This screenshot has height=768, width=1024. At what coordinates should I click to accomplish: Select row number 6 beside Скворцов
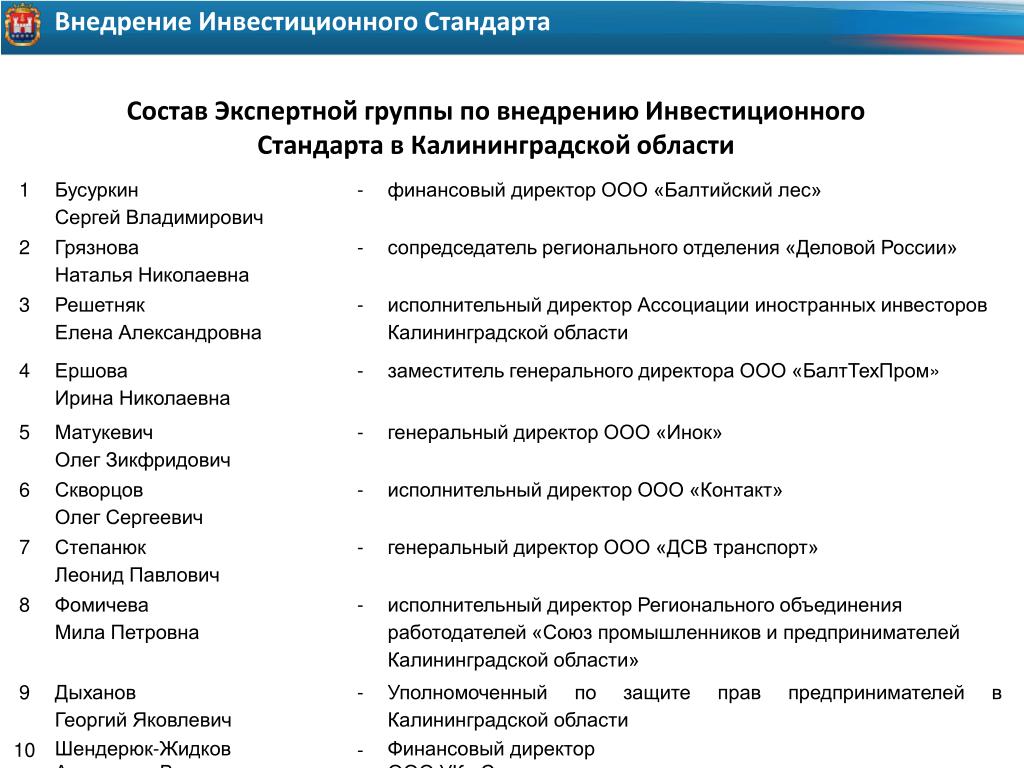click(x=24, y=490)
